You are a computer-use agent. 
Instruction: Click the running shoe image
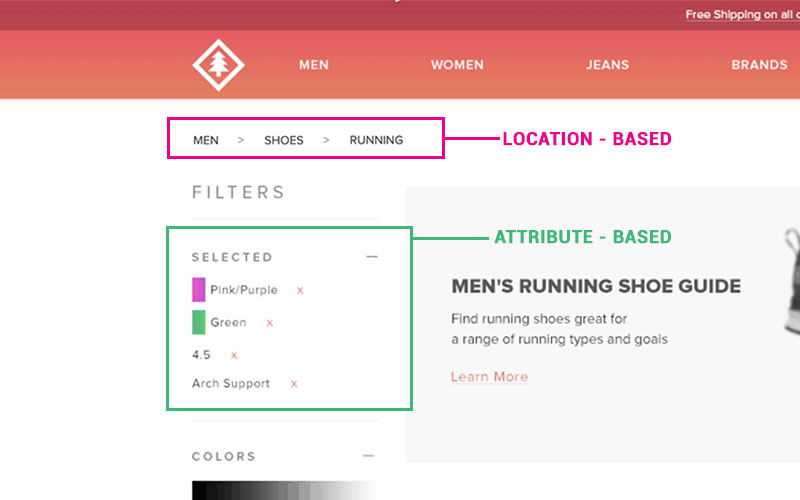click(x=791, y=281)
